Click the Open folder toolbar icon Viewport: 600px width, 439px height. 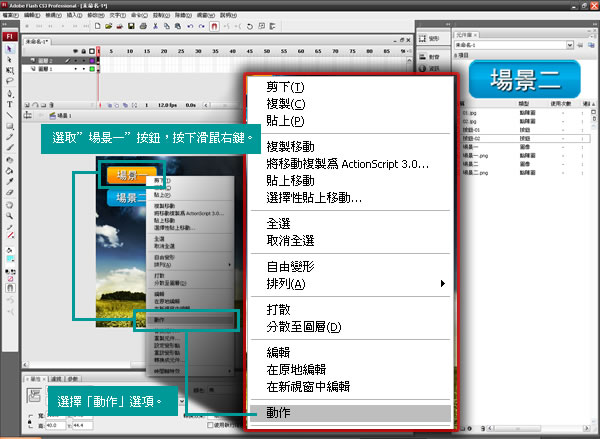(x=109, y=26)
